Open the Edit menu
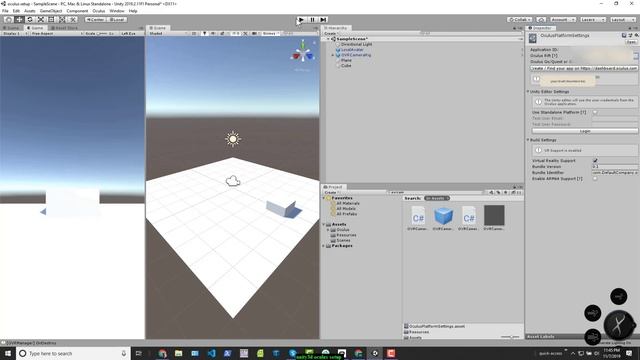The image size is (640, 360). (x=16, y=11)
